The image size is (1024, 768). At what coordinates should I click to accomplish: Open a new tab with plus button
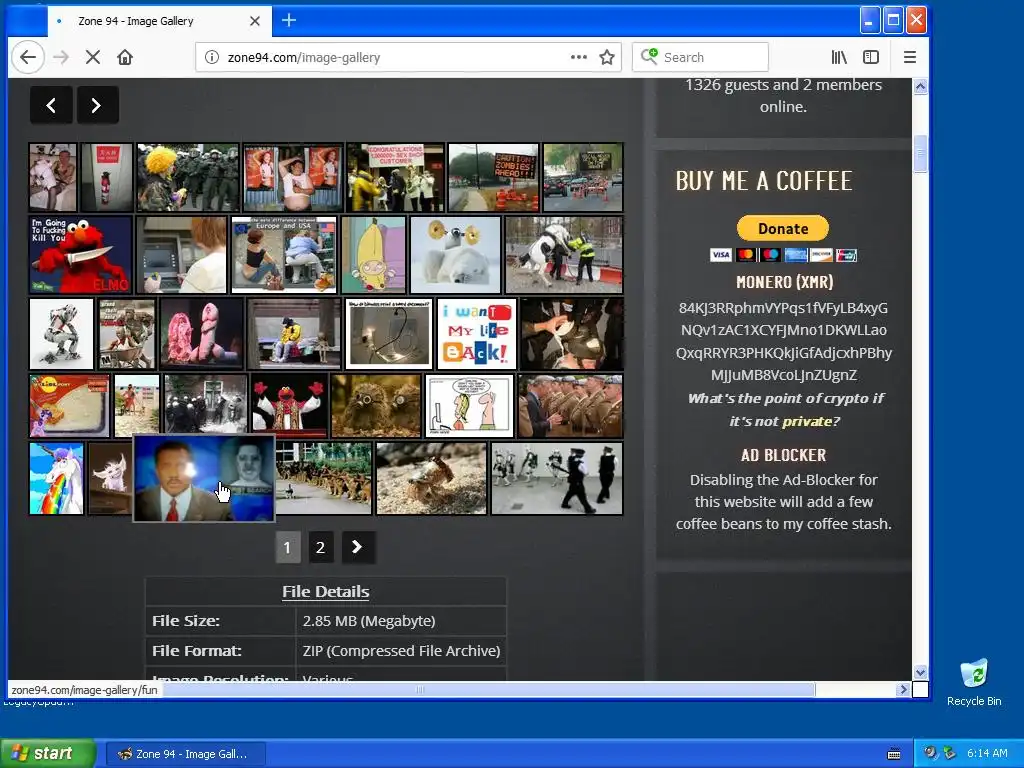click(289, 20)
